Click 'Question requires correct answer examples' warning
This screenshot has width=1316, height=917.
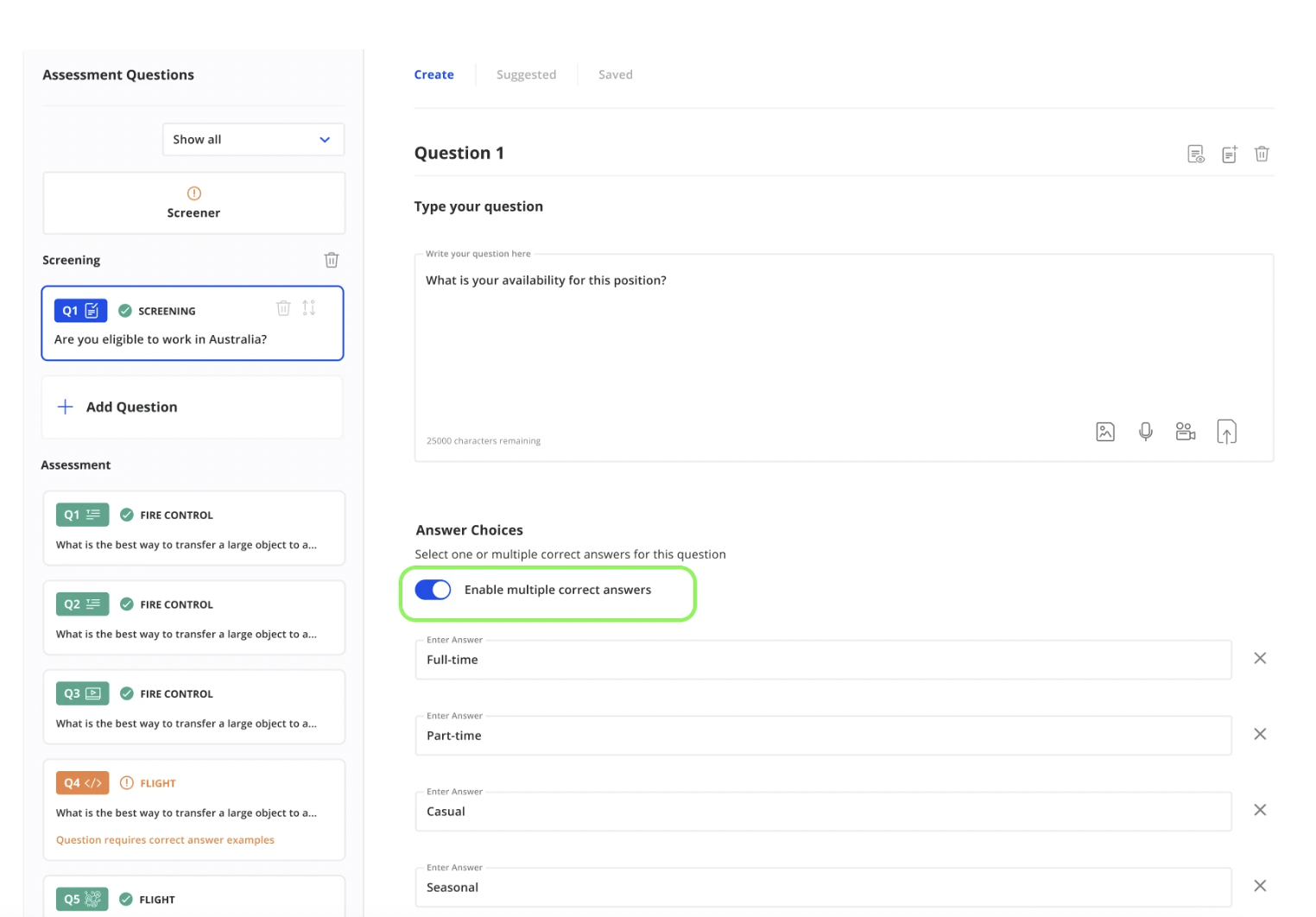(165, 840)
